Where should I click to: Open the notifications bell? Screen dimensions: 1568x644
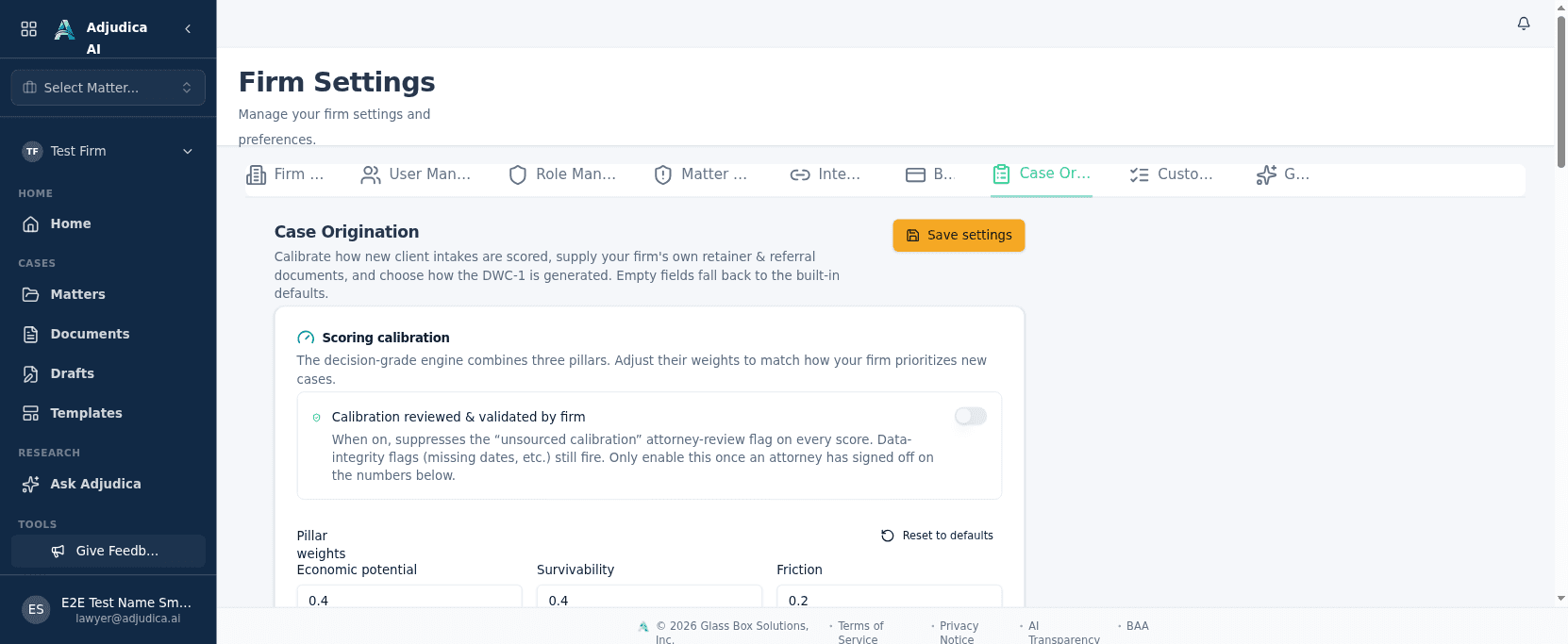(1524, 24)
